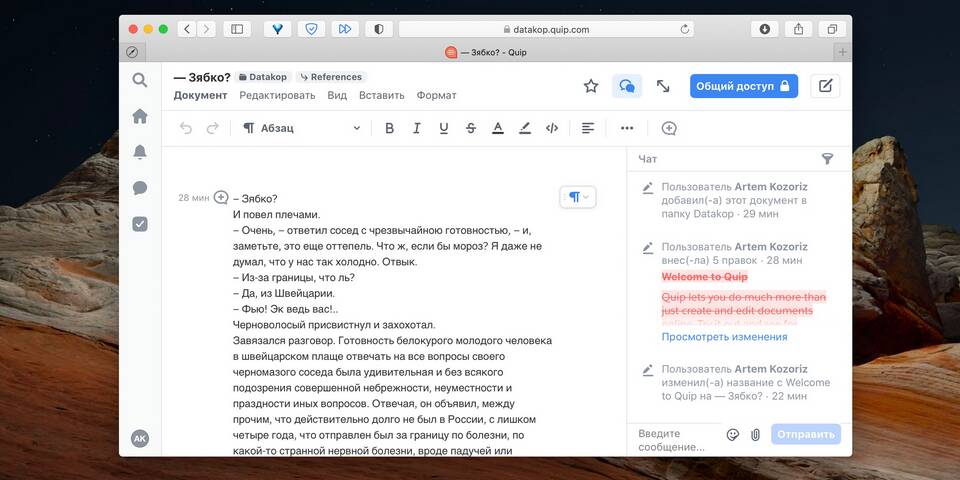
Task: Expand document to full screen
Action: pos(663,86)
